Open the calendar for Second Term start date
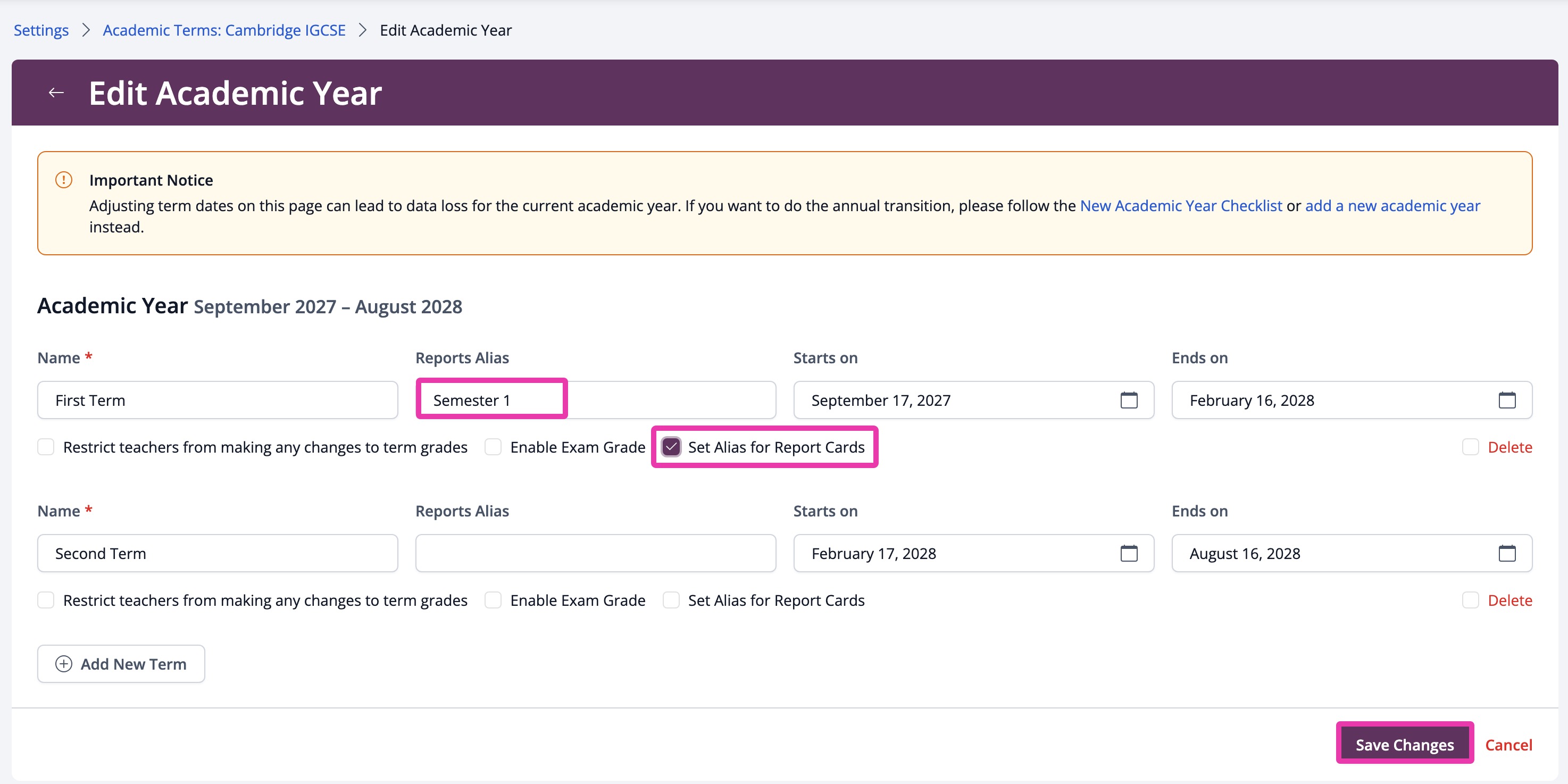 tap(1130, 553)
